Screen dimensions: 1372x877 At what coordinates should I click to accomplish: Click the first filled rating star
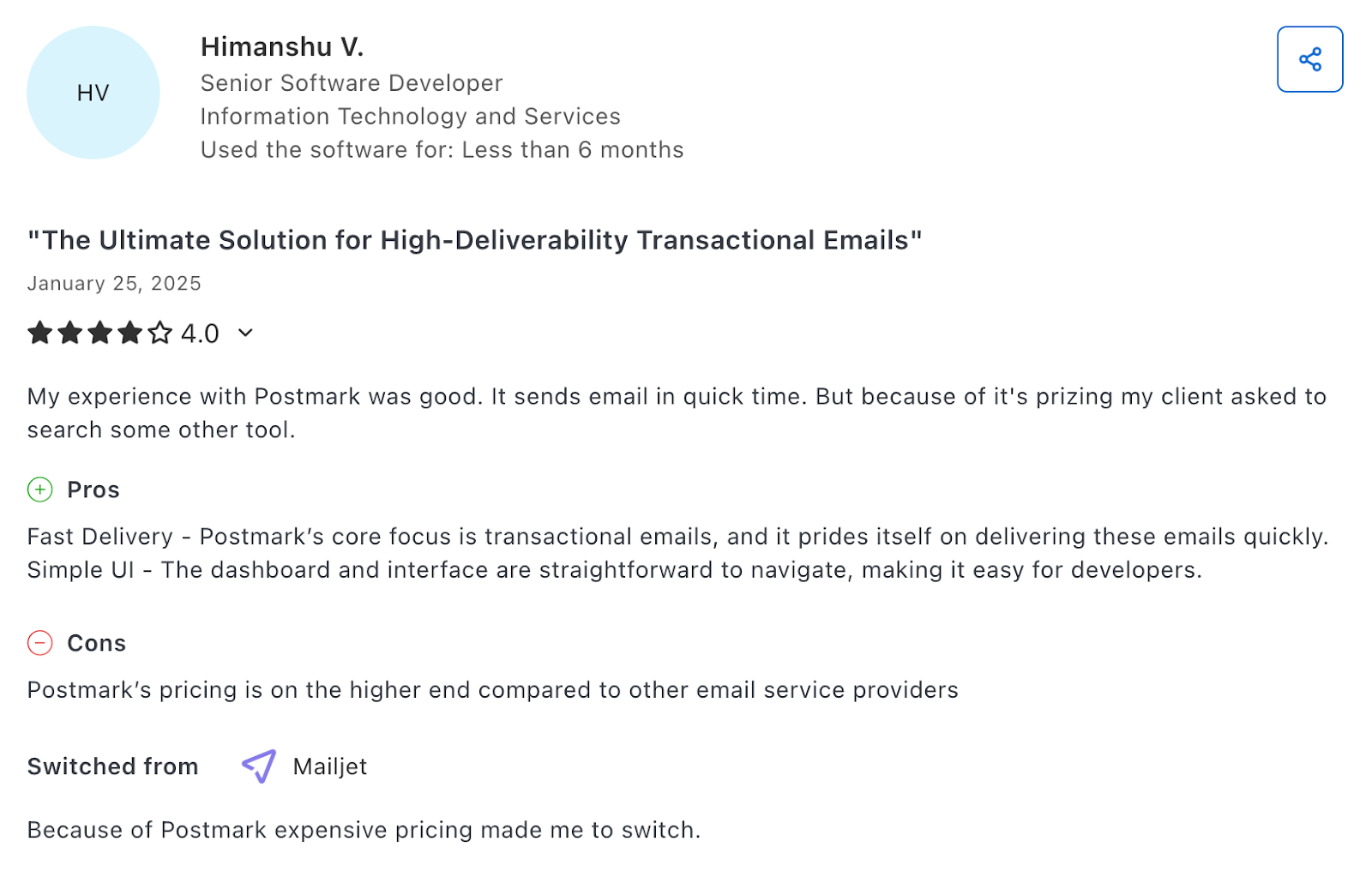[x=40, y=333]
